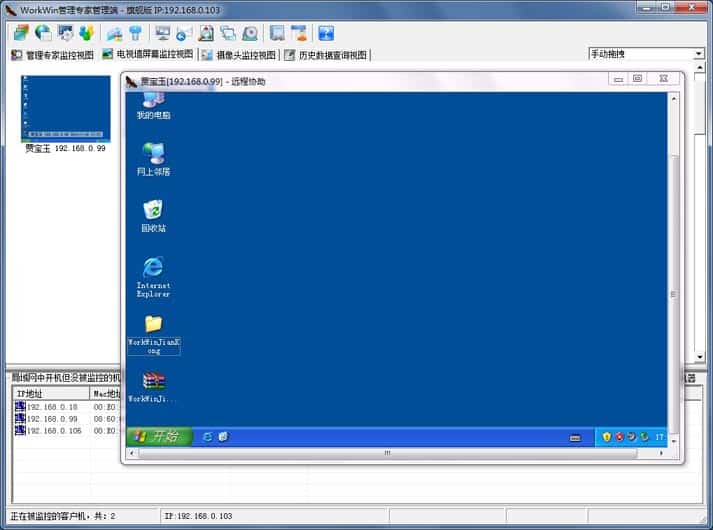Click the blue and yellow users toolbar icon

(x=86, y=33)
